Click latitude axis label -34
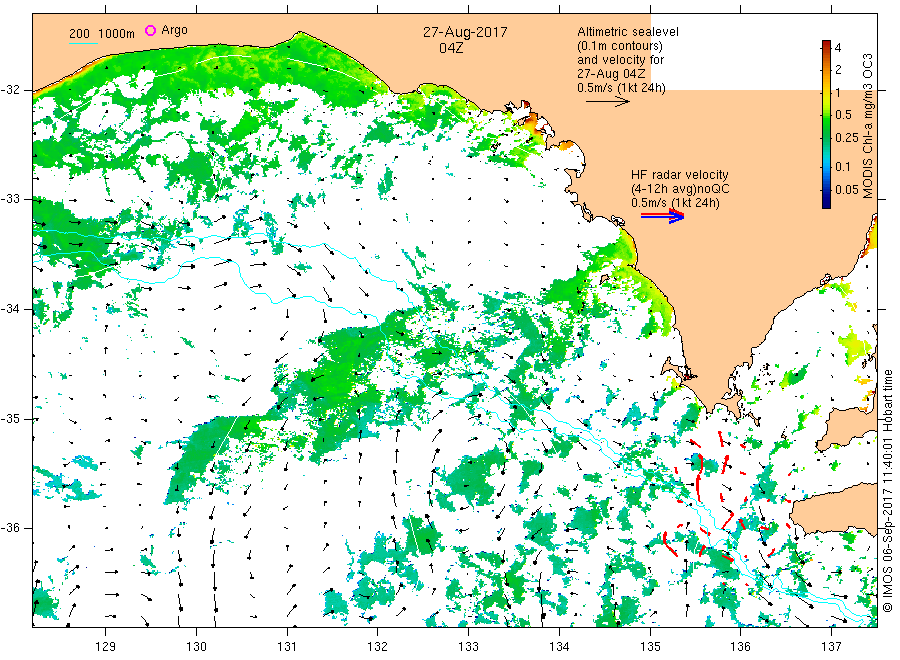The width and height of the screenshot is (900, 660). click(10, 309)
